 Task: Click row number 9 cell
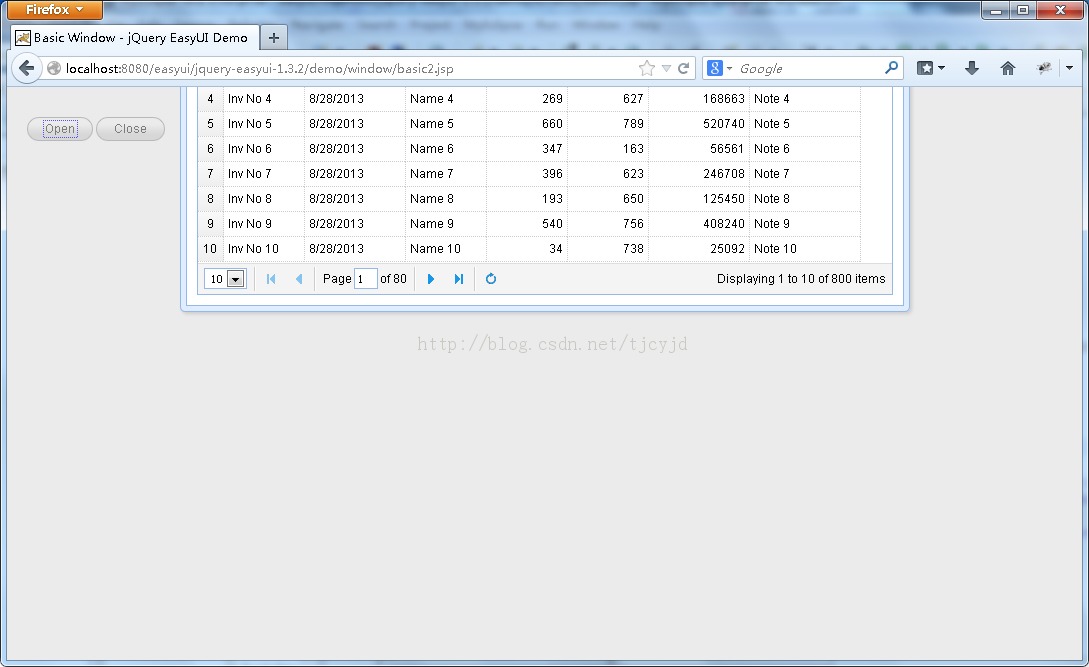210,224
